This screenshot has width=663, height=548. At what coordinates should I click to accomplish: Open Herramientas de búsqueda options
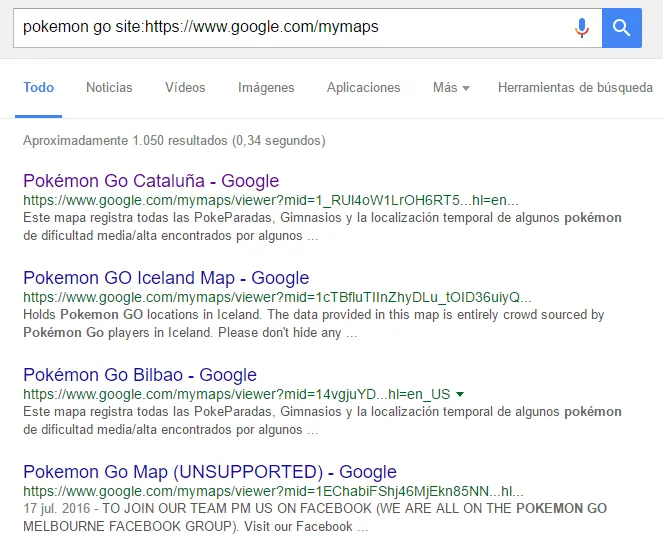point(575,88)
